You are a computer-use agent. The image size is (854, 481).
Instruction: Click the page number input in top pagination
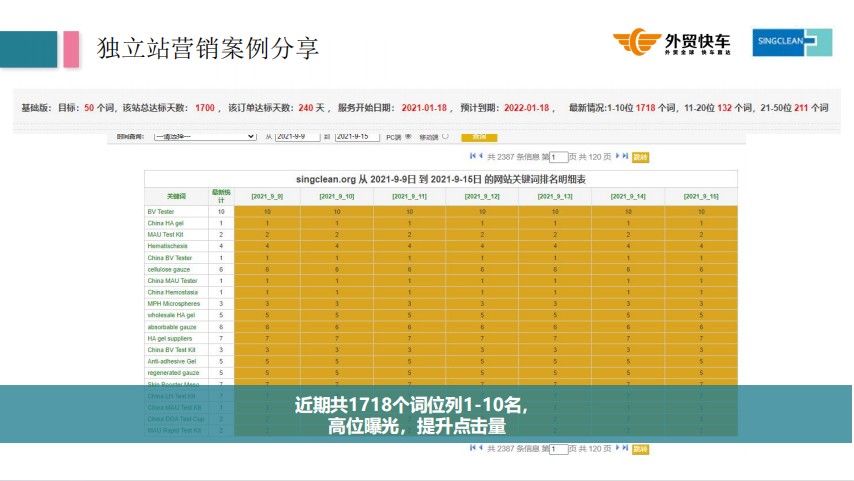coord(558,157)
